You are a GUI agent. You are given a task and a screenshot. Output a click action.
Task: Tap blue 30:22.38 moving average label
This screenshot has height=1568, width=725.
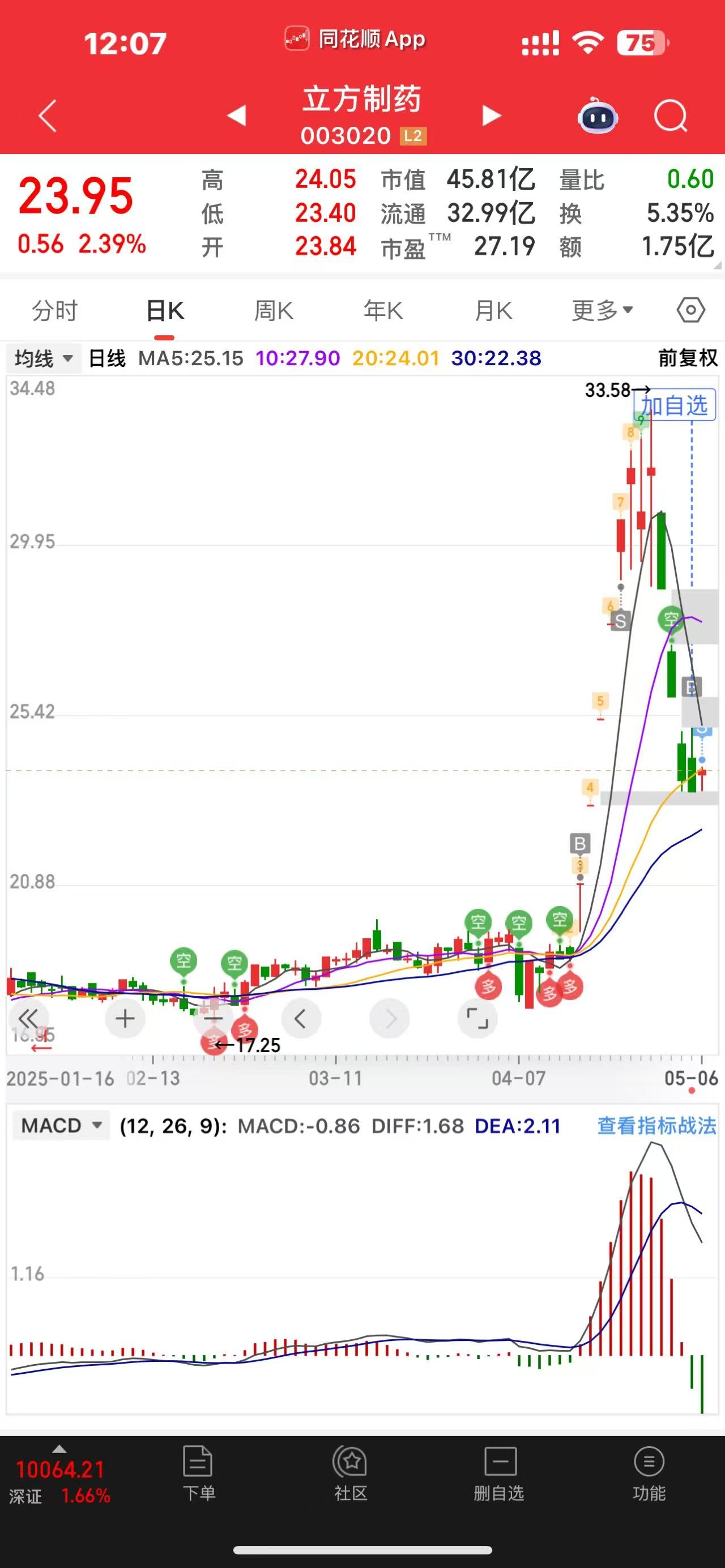(x=496, y=358)
